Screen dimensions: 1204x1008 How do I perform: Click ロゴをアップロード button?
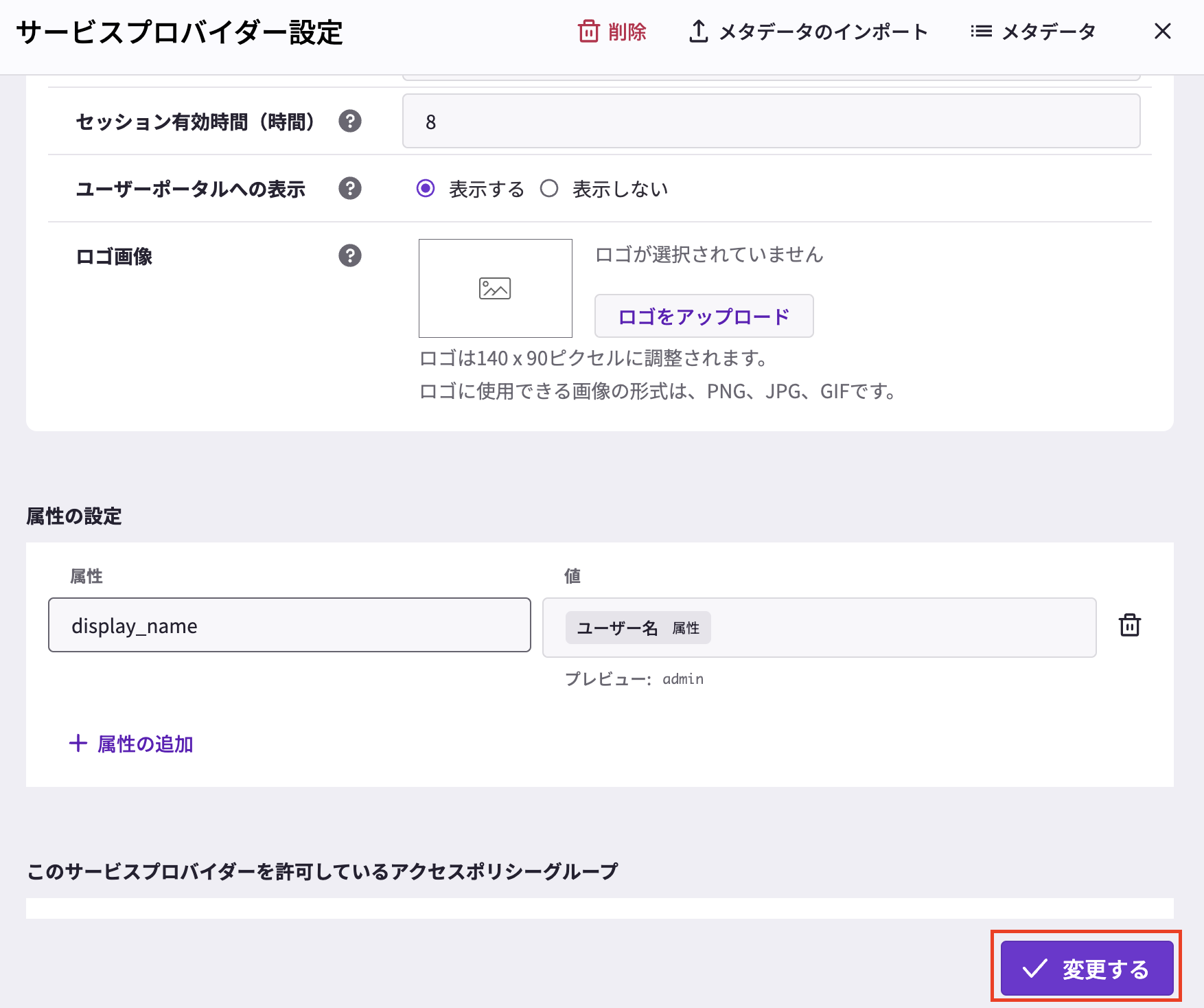click(x=704, y=316)
